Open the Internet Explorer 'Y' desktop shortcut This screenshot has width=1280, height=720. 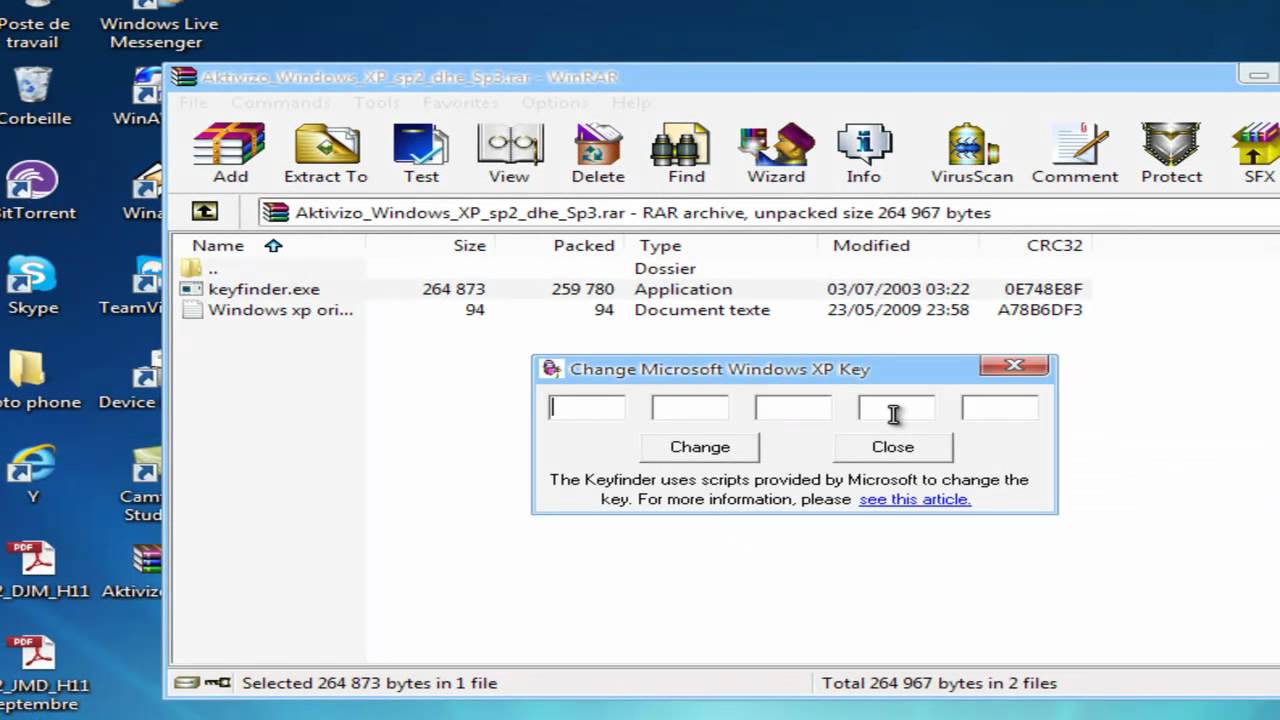(x=33, y=474)
